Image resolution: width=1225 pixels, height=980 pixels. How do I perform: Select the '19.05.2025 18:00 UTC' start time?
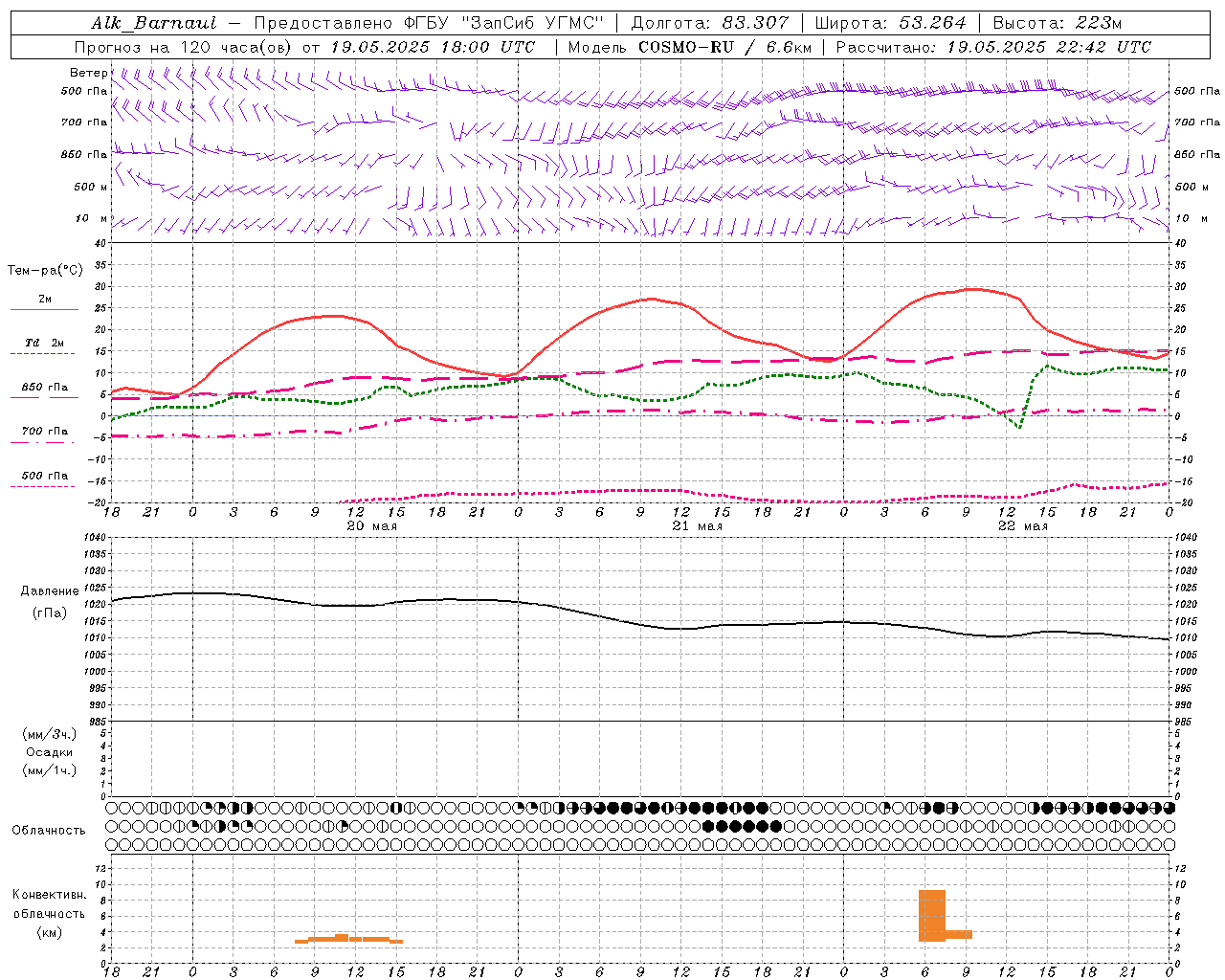[x=433, y=47]
